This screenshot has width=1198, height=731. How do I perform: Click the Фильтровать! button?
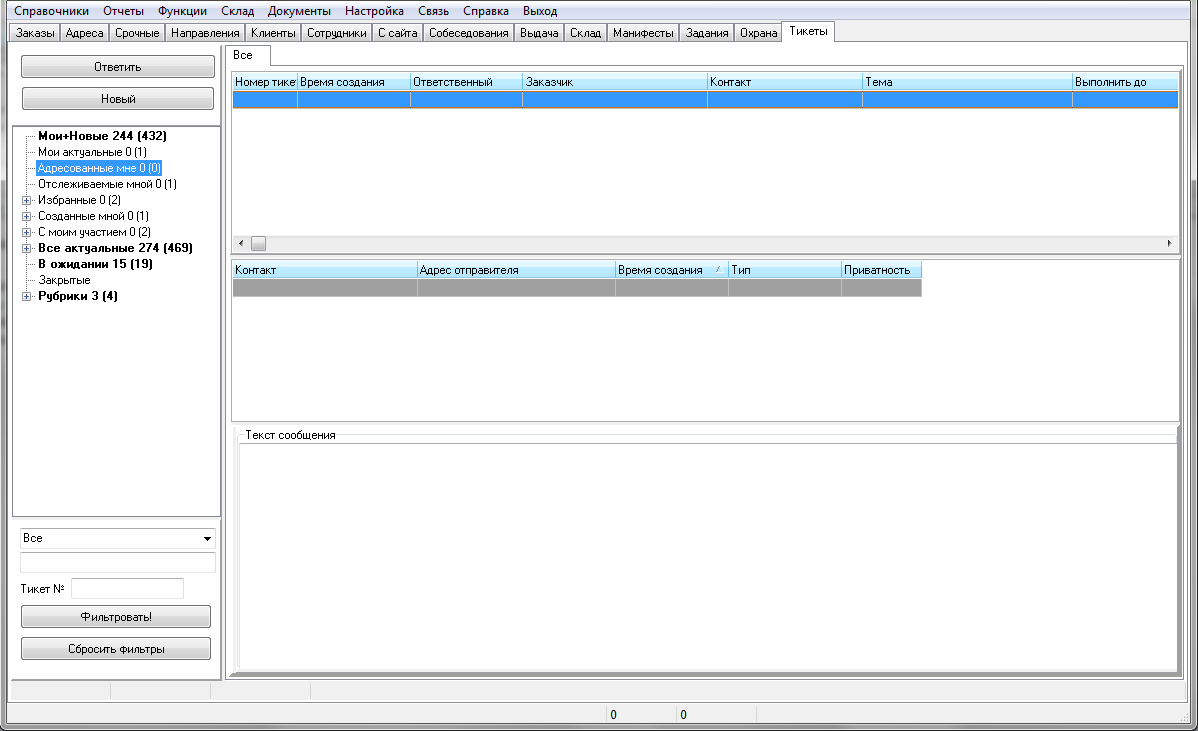[x=116, y=616]
